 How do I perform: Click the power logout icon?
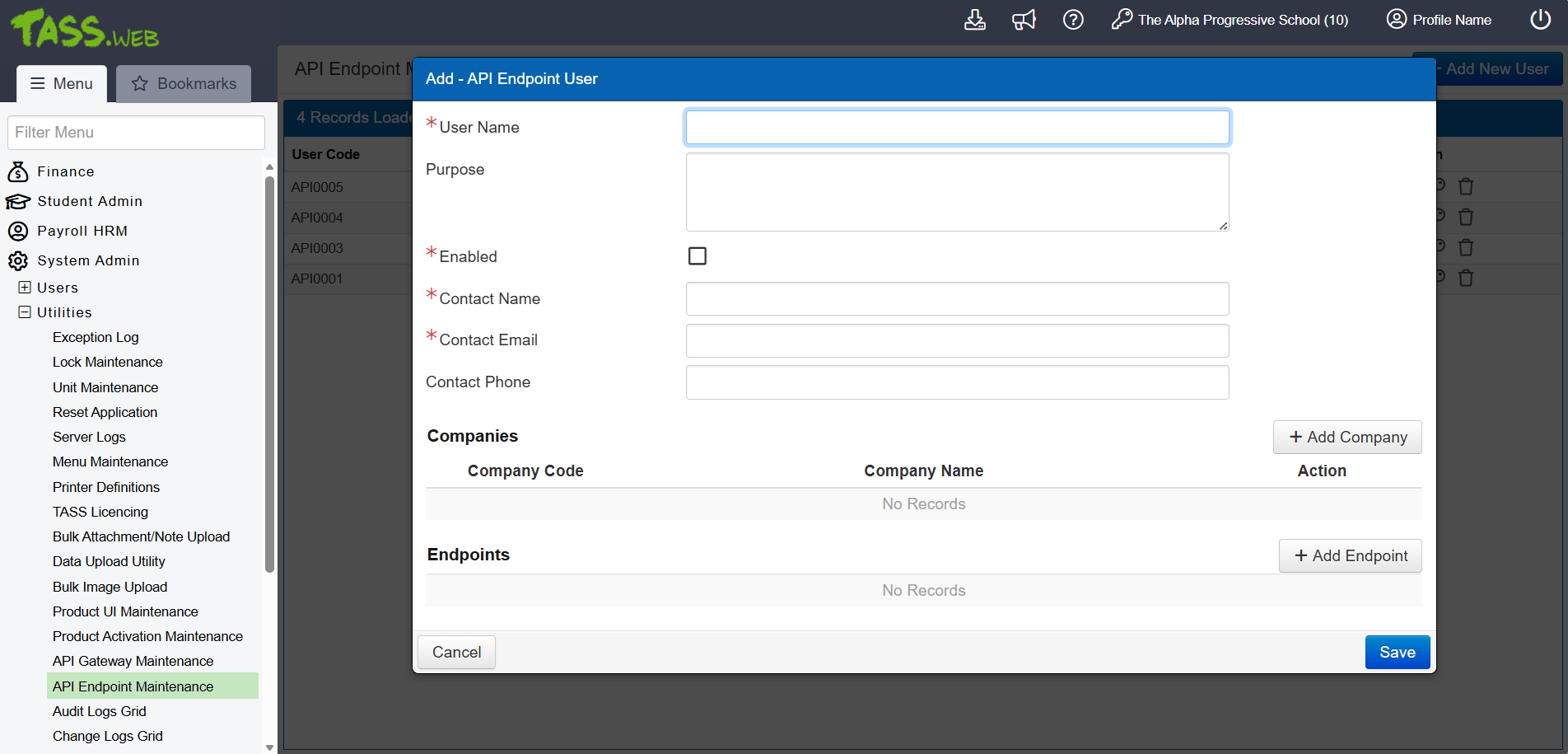coord(1540,20)
